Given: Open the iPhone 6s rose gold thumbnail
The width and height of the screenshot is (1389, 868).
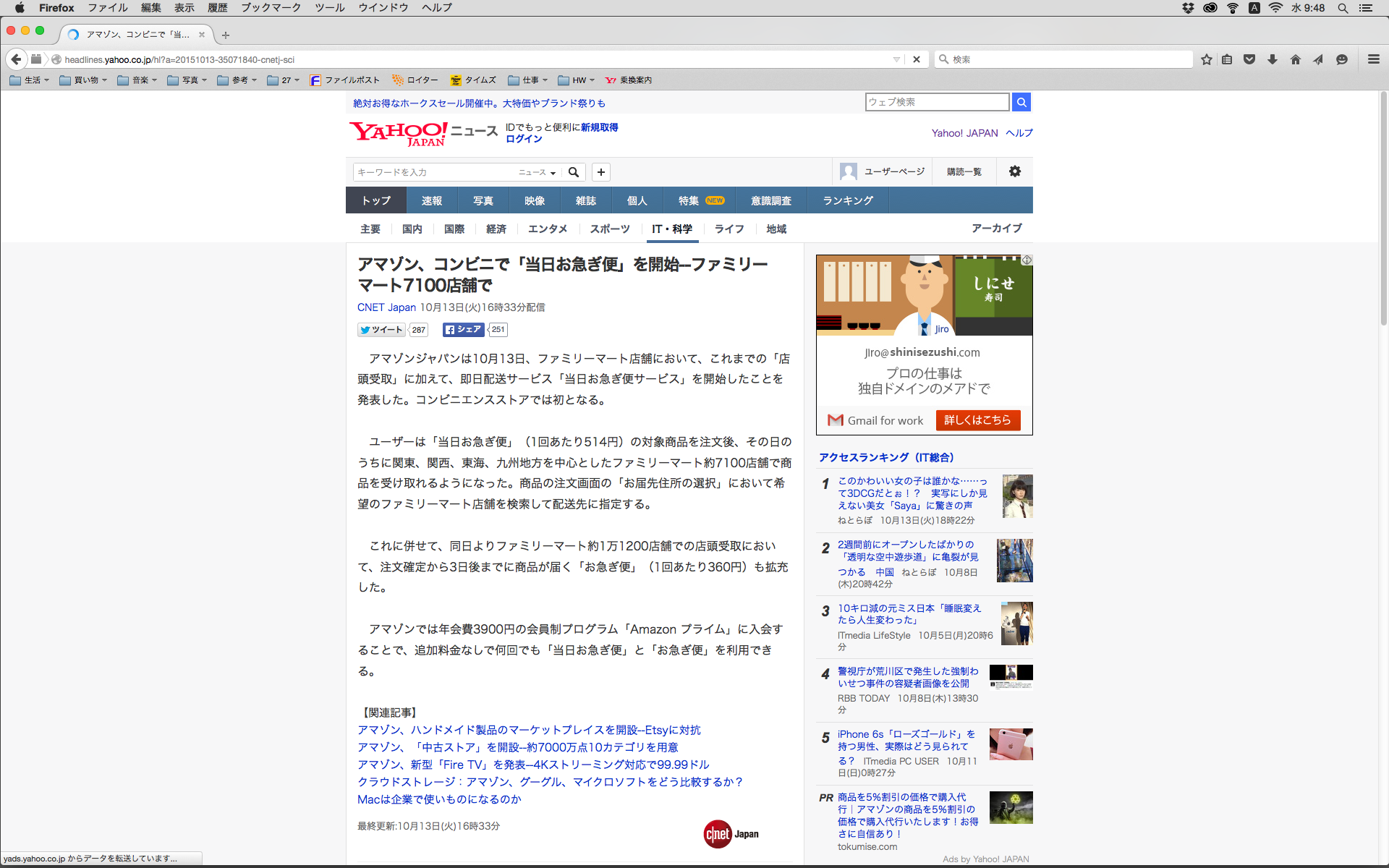Looking at the screenshot, I should 1011,744.
